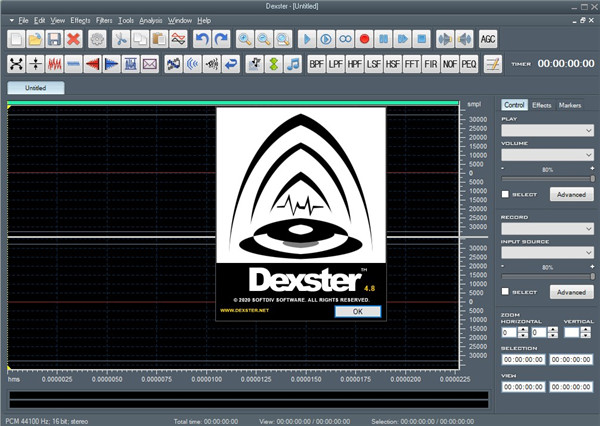Click the AGC toolbar button
The width and height of the screenshot is (600, 426).
pos(489,39)
